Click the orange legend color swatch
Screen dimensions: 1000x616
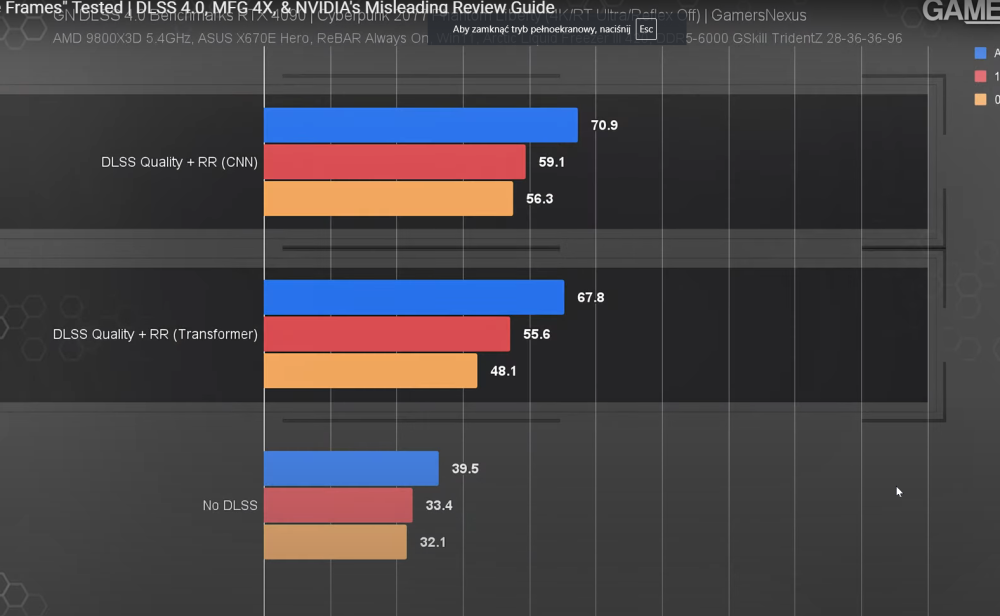pos(980,99)
